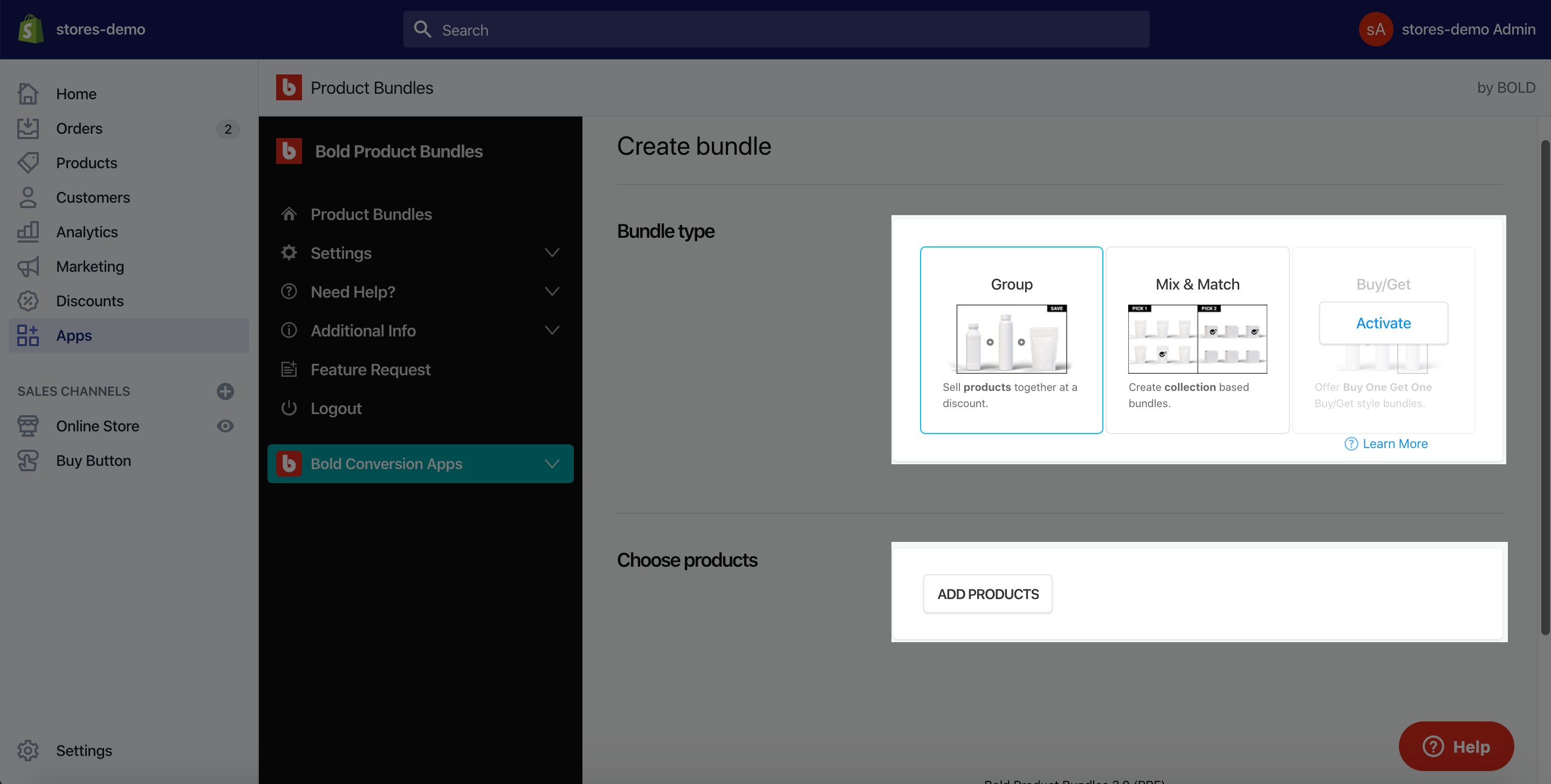Viewport: 1551px width, 784px height.
Task: Click the Additional Info circle icon
Action: point(289,330)
